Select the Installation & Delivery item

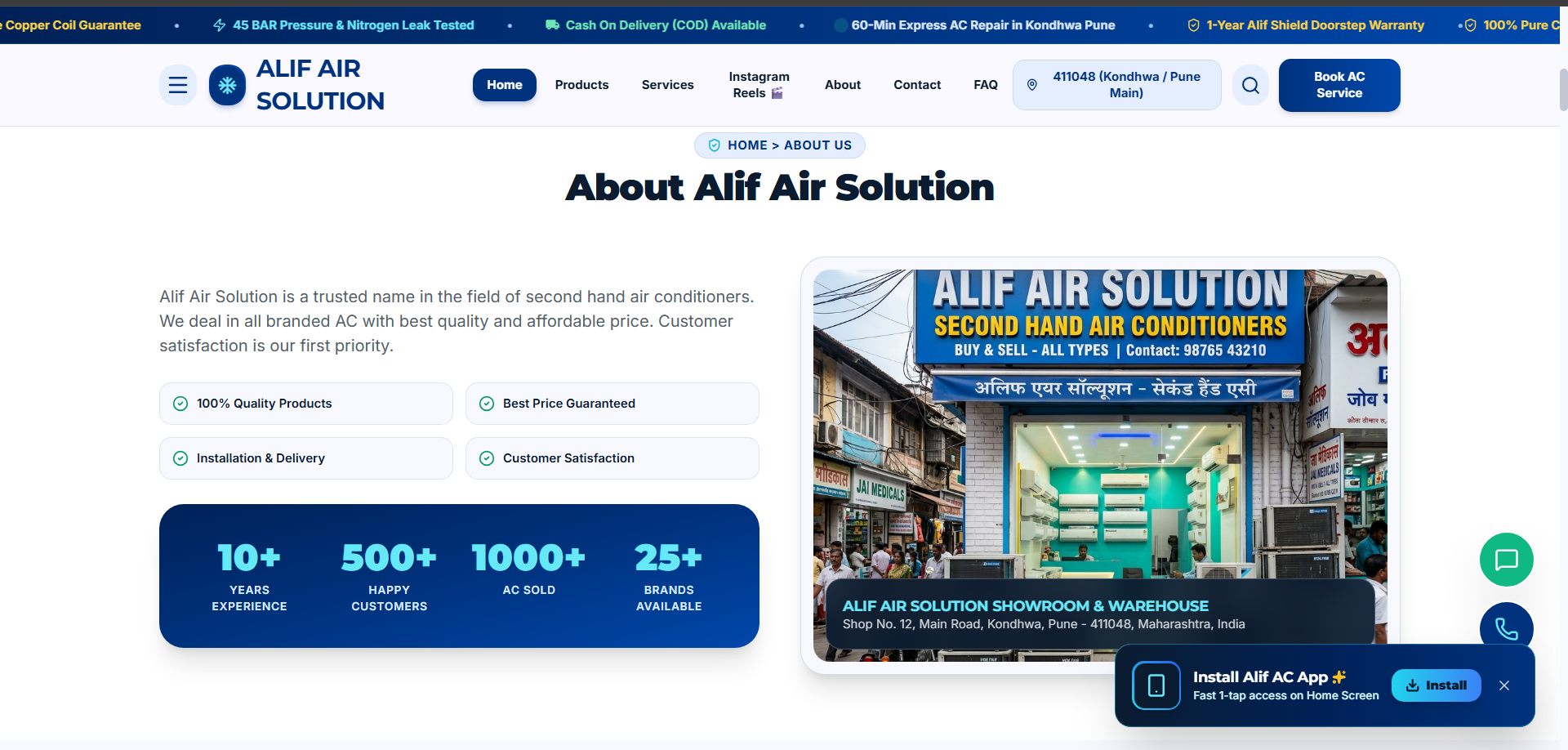click(x=306, y=458)
